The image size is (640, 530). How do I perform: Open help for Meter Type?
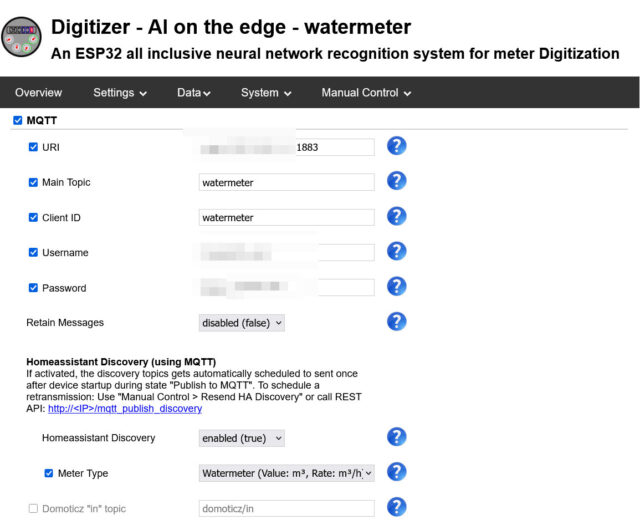[396, 472]
